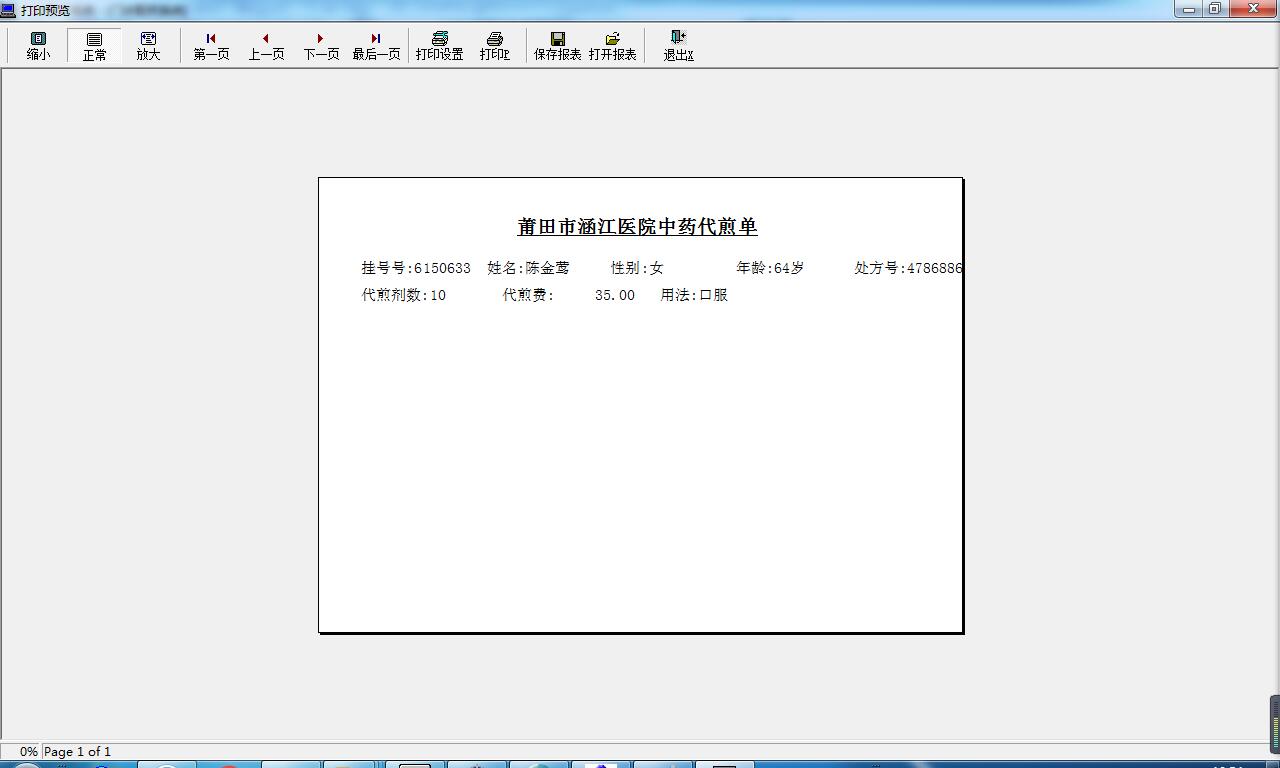The image size is (1280, 768).
Task: Click the 用法:口服 text
Action: tap(694, 295)
